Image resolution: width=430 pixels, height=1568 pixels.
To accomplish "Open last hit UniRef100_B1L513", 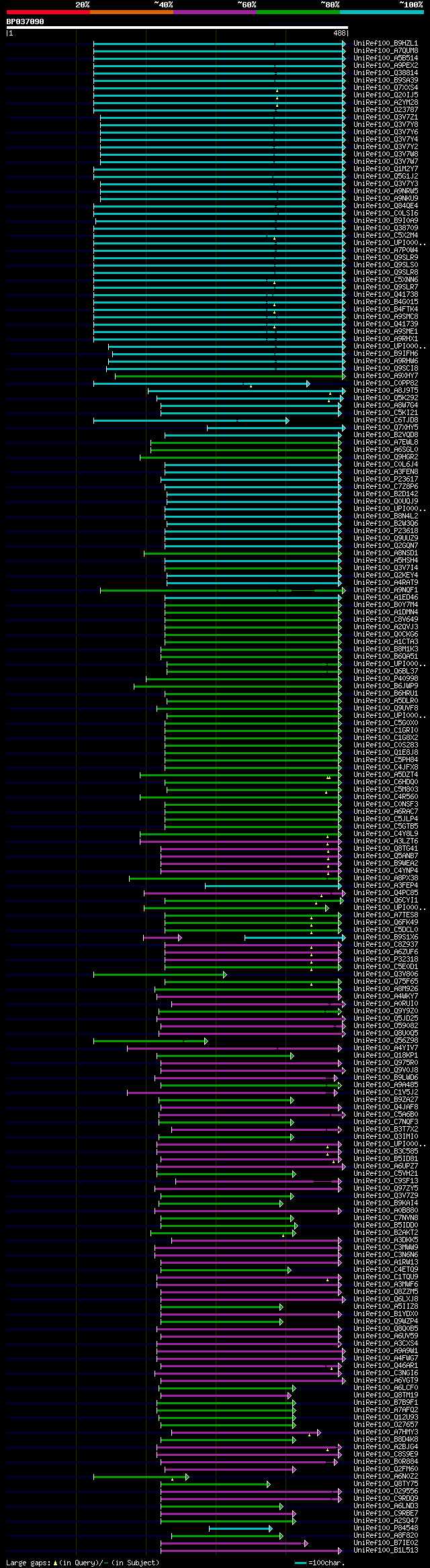I will (x=386, y=1551).
